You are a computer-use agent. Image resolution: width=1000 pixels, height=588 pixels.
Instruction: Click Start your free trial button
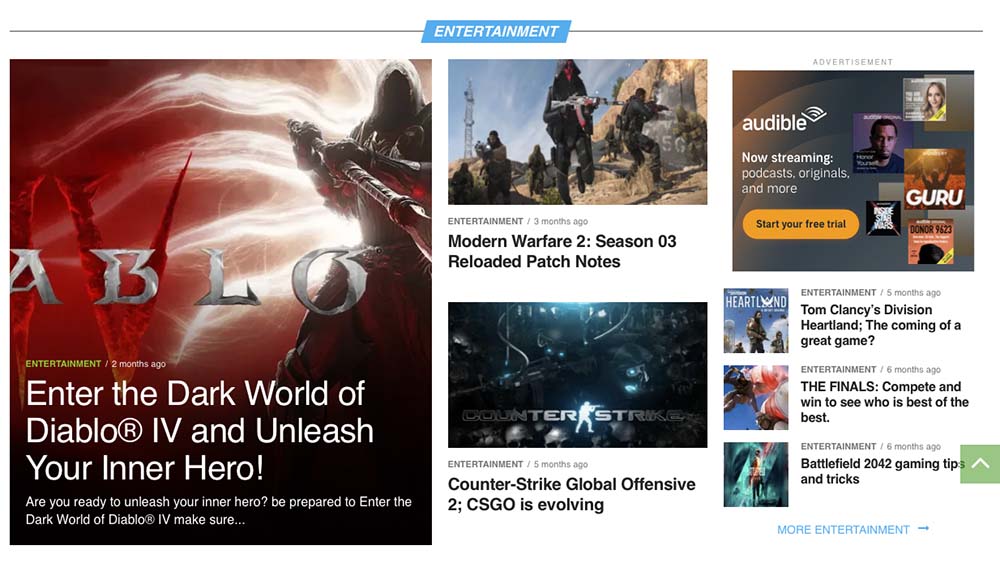click(x=800, y=224)
